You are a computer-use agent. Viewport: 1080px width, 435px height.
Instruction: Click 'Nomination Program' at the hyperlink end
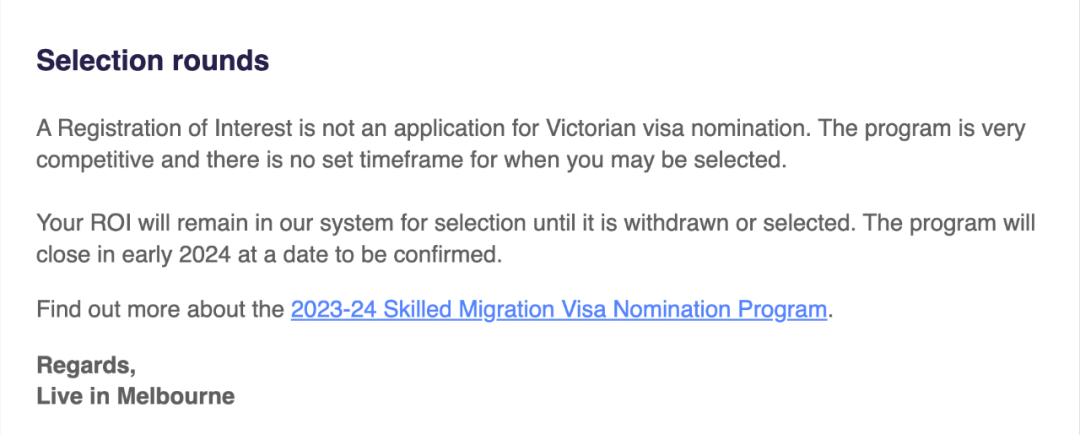pyautogui.click(x=720, y=310)
